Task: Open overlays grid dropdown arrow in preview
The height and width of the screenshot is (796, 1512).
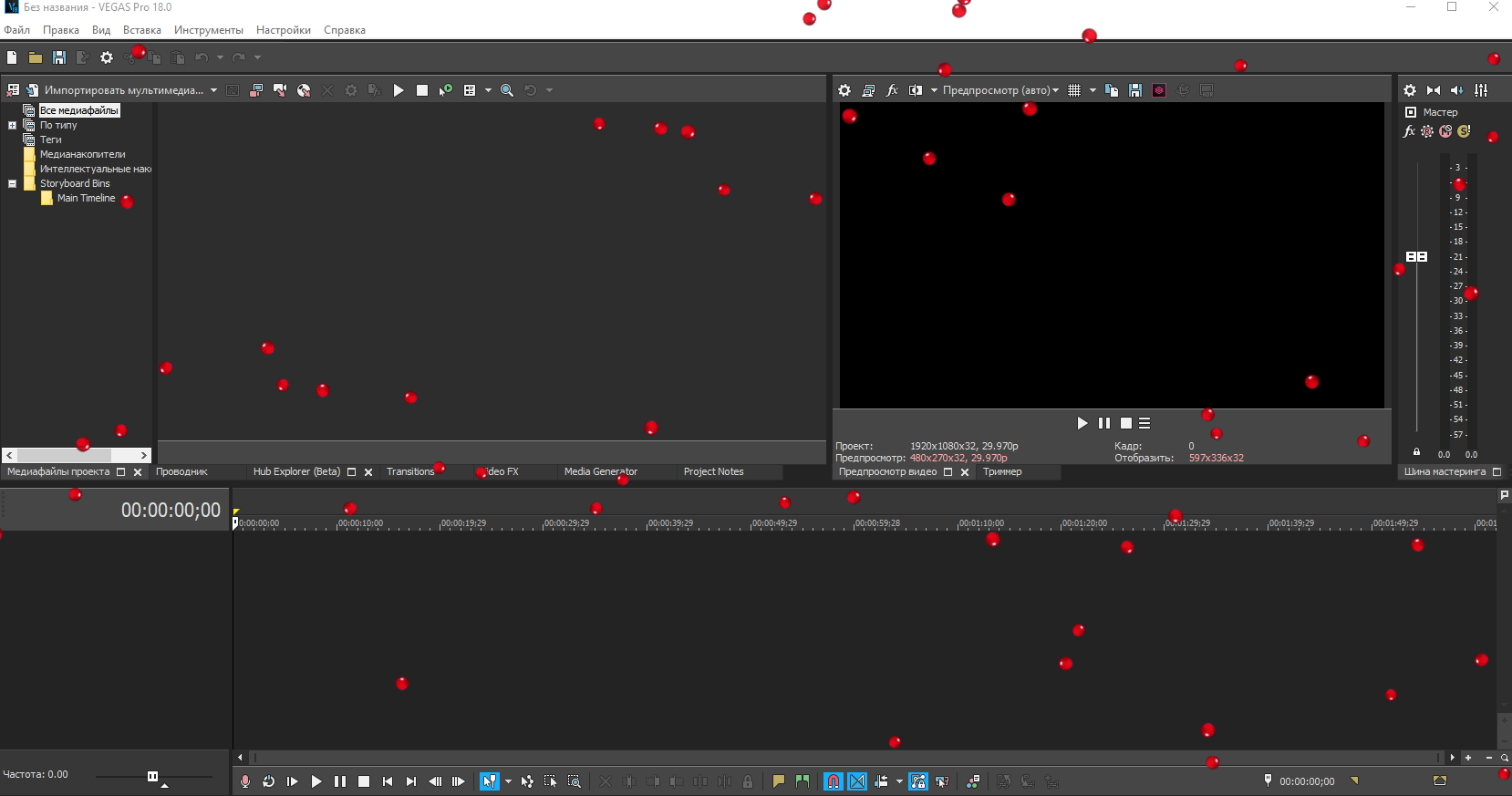Action: coord(1093,90)
